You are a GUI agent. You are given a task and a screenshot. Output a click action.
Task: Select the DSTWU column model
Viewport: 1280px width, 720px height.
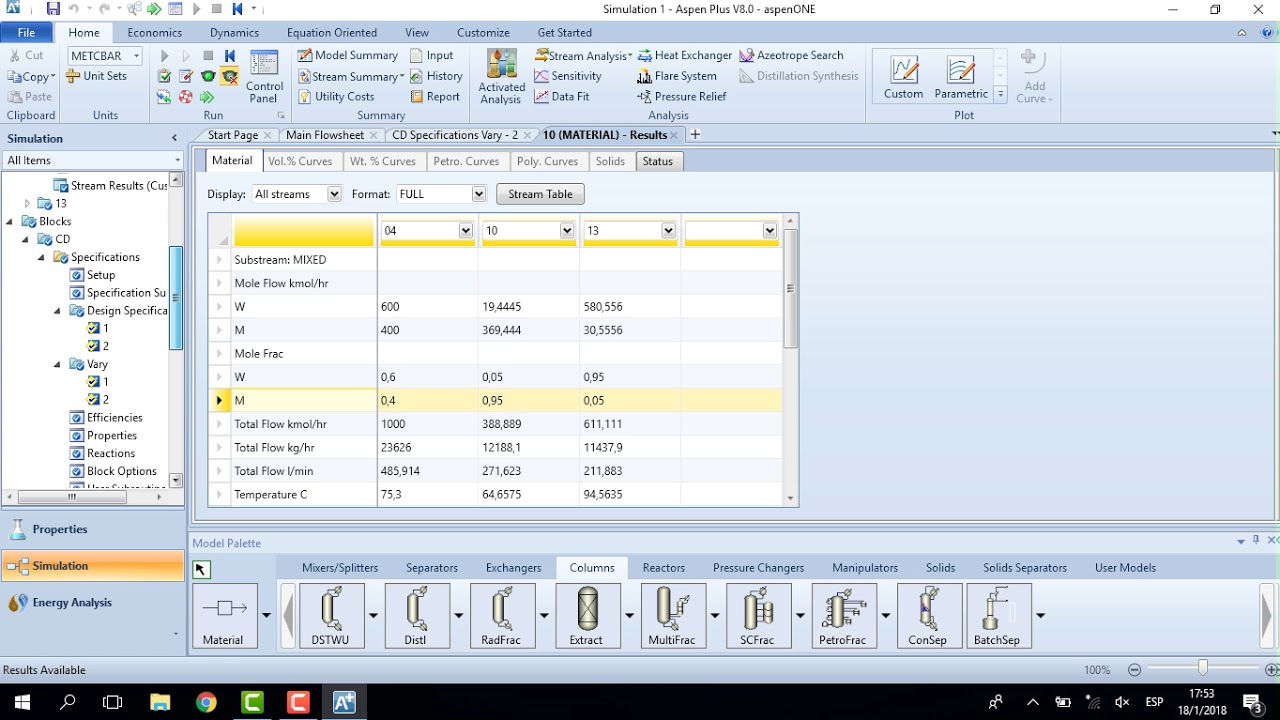pyautogui.click(x=330, y=616)
